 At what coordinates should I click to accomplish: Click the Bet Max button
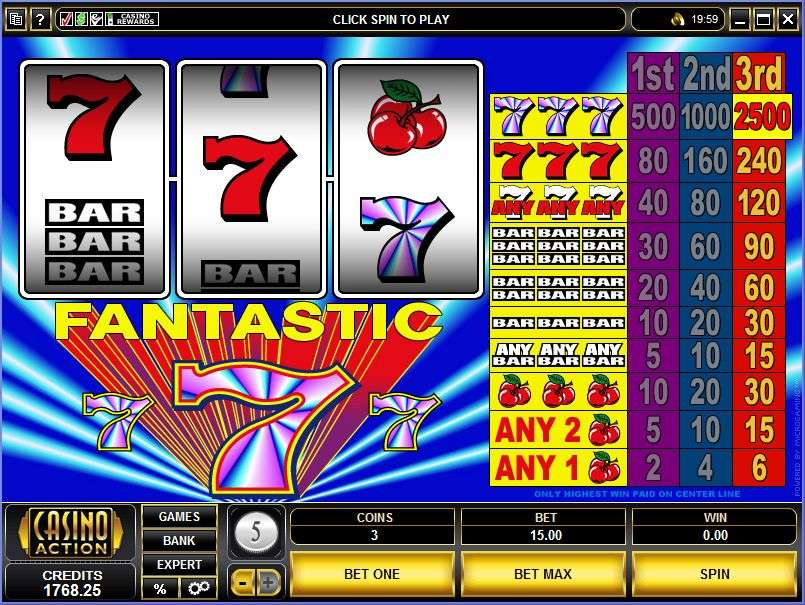click(x=543, y=574)
